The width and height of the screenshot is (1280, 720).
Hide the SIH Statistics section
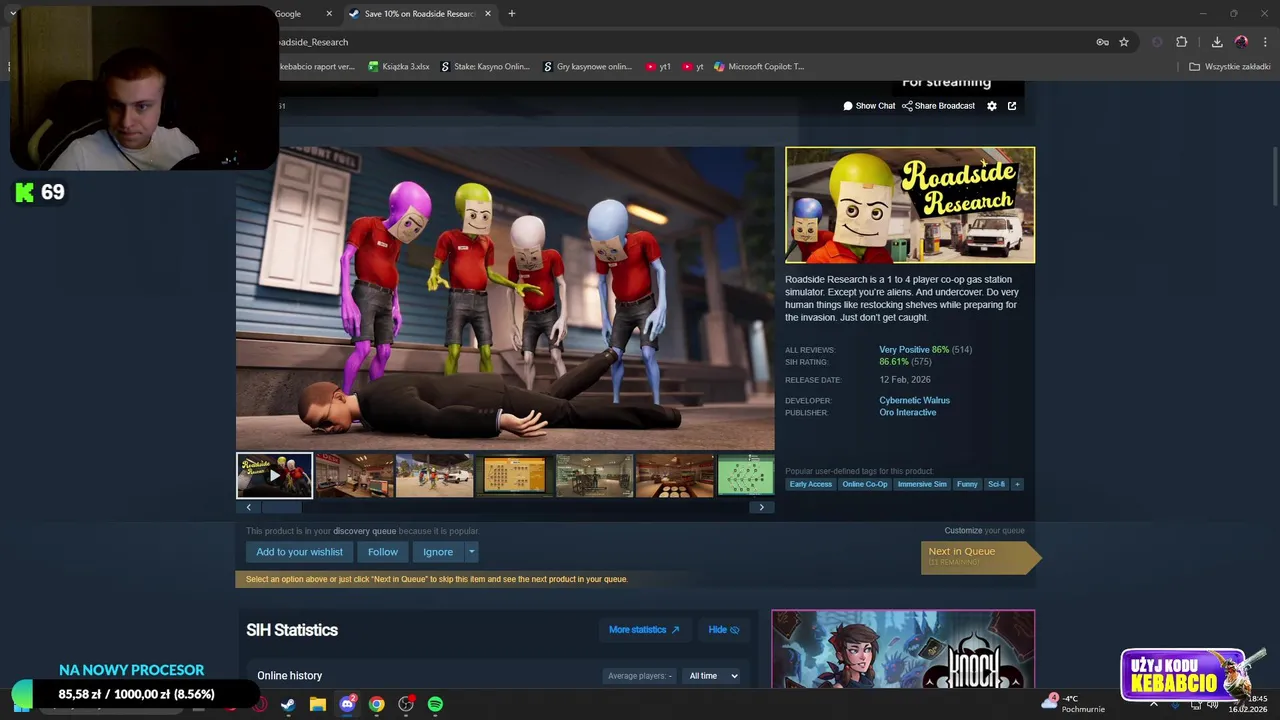(x=724, y=630)
